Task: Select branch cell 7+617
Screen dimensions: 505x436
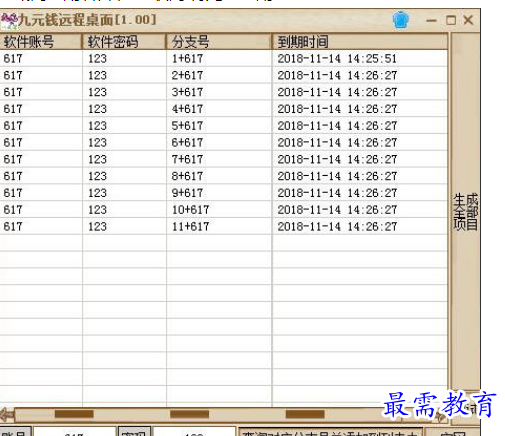Action: 187,159
